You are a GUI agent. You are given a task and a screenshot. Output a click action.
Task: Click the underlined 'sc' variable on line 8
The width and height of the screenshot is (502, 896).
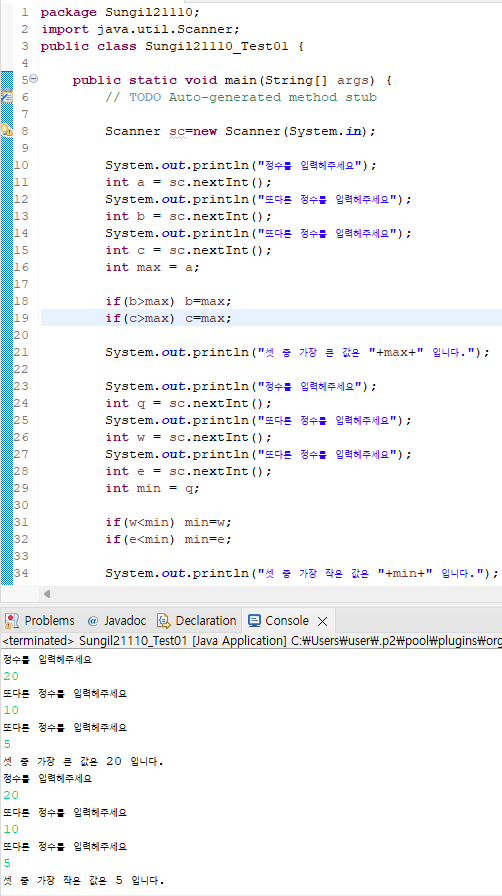click(x=177, y=131)
